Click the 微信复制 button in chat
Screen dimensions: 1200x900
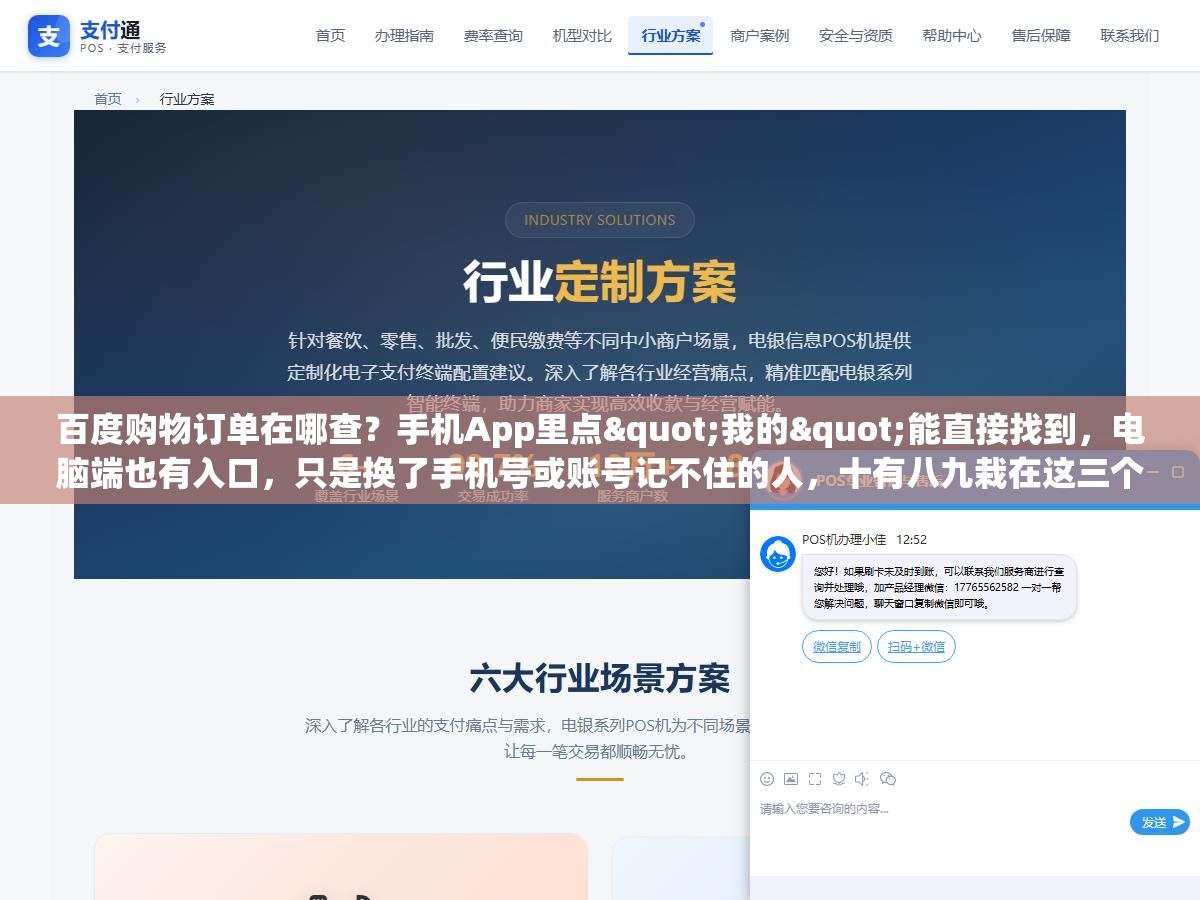[x=837, y=647]
